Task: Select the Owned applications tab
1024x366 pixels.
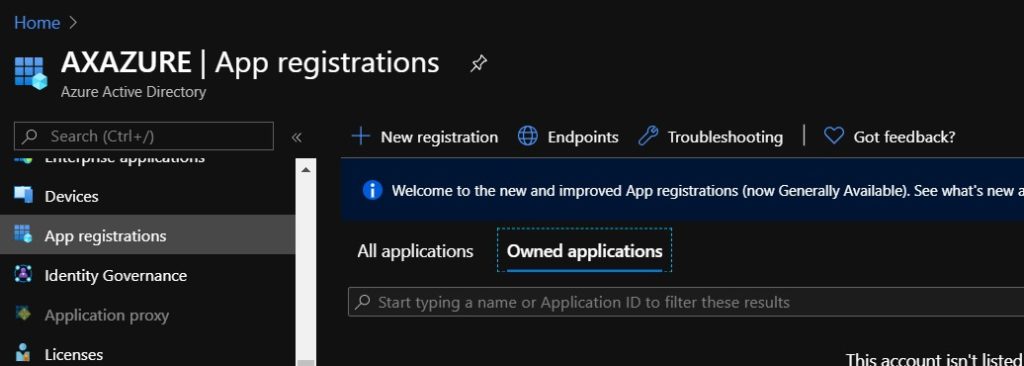Action: click(584, 251)
